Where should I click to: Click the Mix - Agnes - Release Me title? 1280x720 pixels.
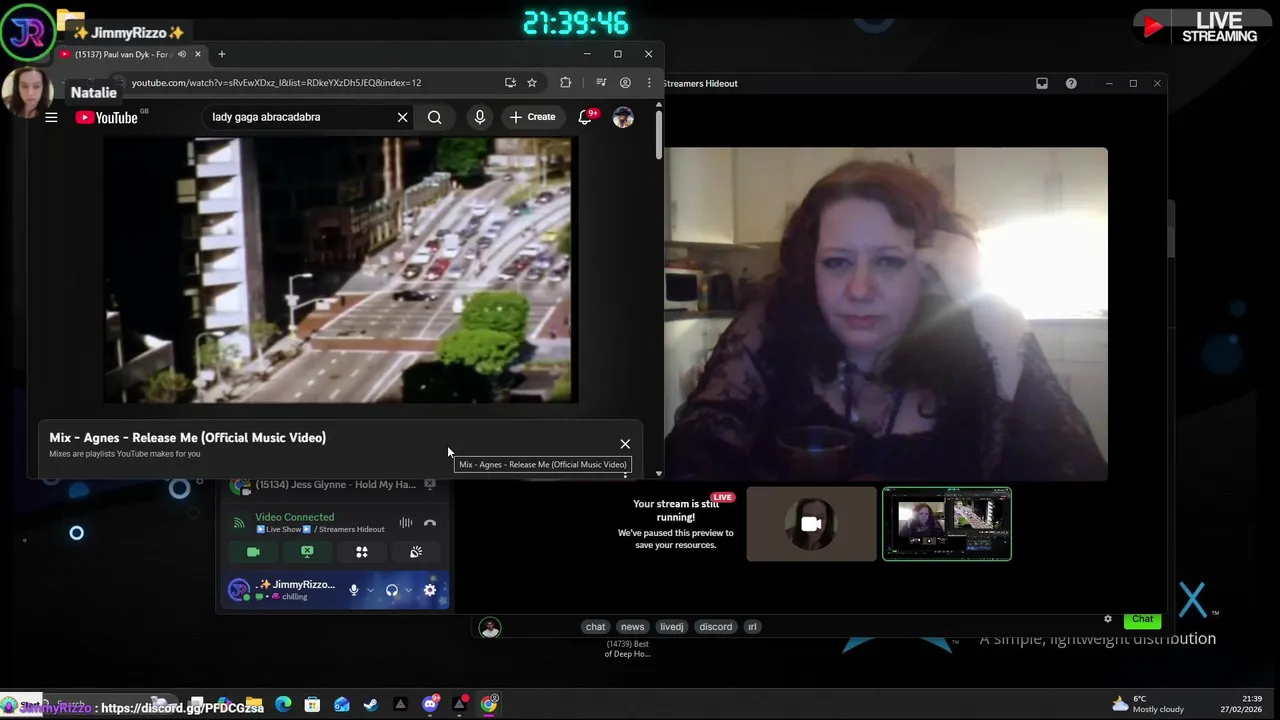point(188,437)
